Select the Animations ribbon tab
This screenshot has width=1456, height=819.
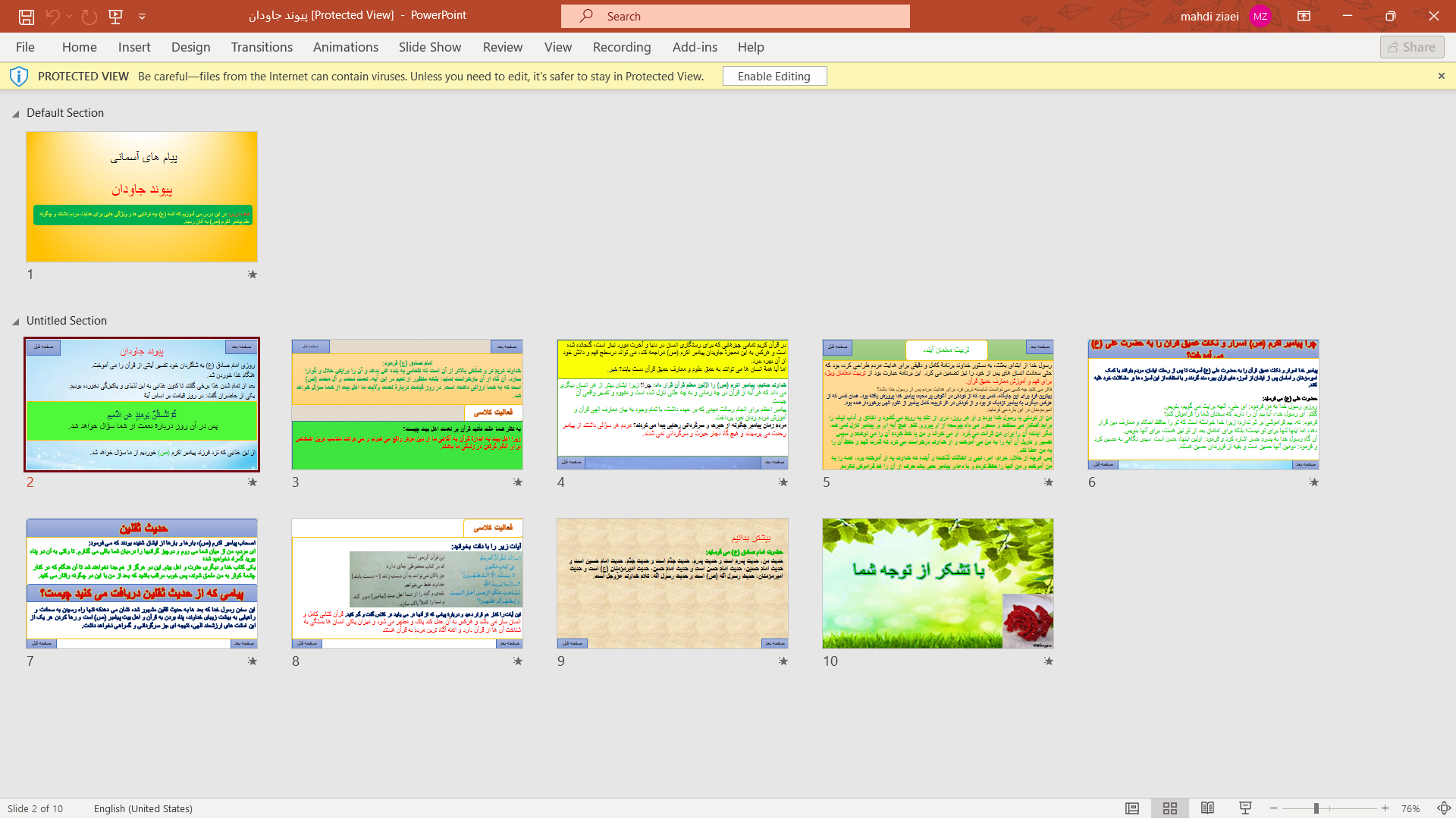tap(345, 46)
